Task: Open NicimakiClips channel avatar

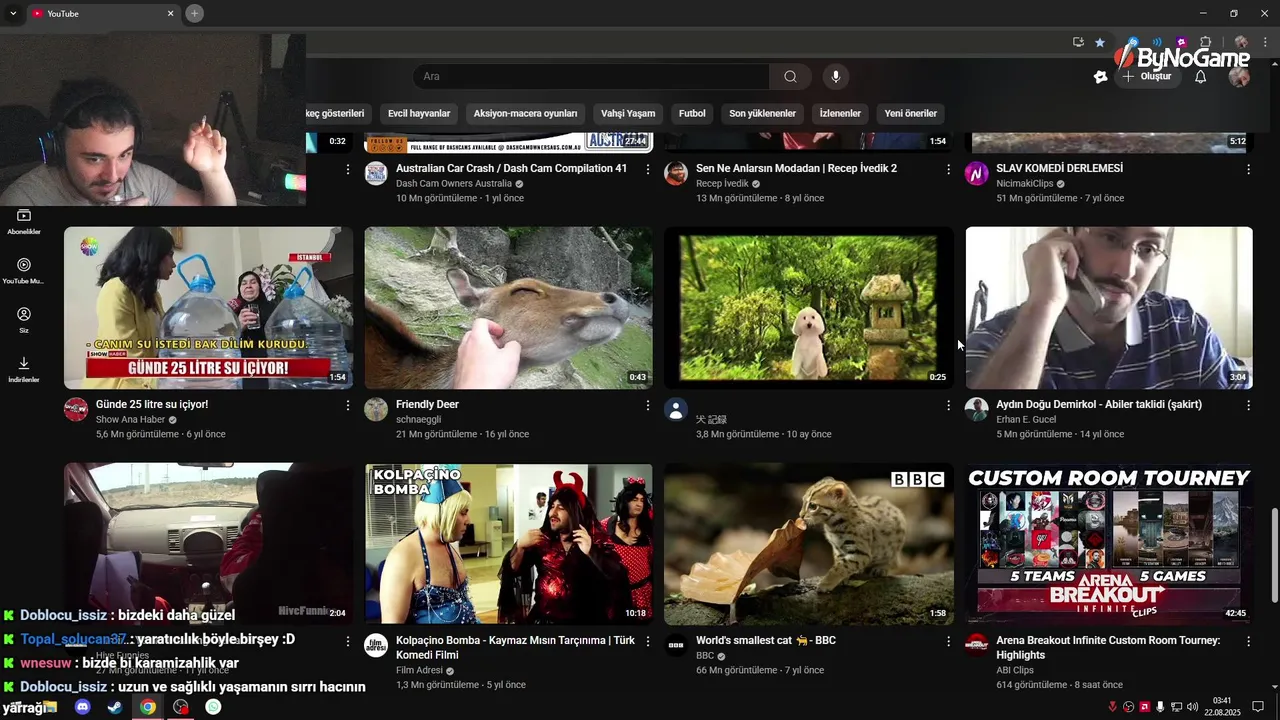Action: [x=976, y=173]
